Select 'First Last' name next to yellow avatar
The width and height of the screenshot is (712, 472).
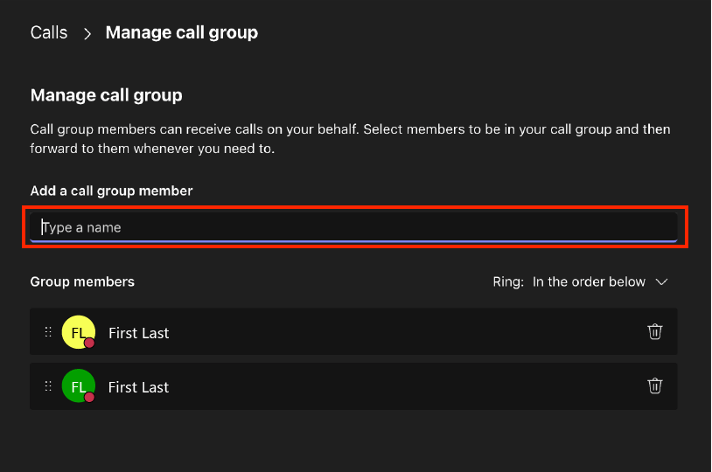point(139,333)
